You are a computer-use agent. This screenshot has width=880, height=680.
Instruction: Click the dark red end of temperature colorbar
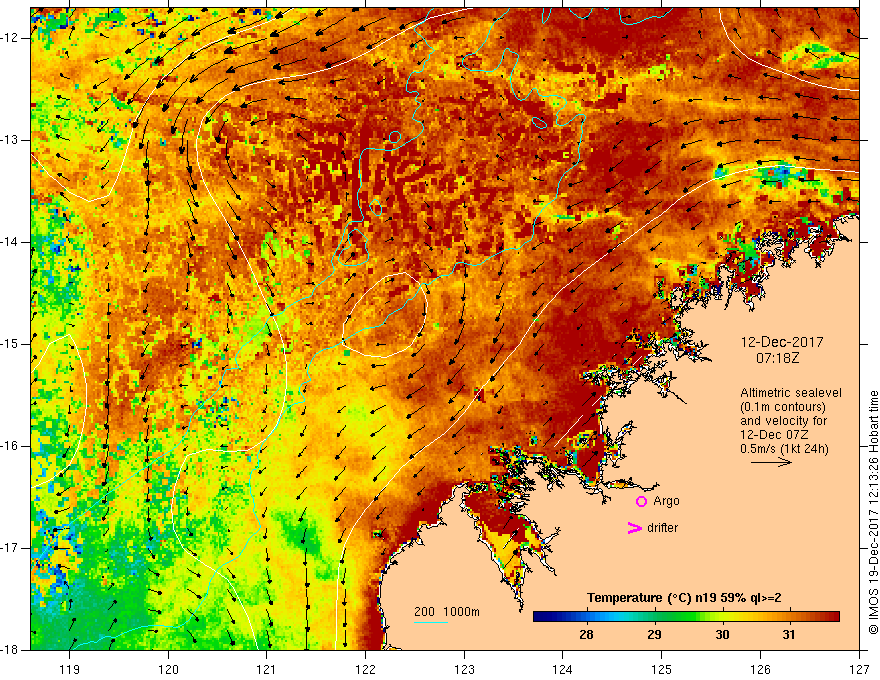pos(833,617)
